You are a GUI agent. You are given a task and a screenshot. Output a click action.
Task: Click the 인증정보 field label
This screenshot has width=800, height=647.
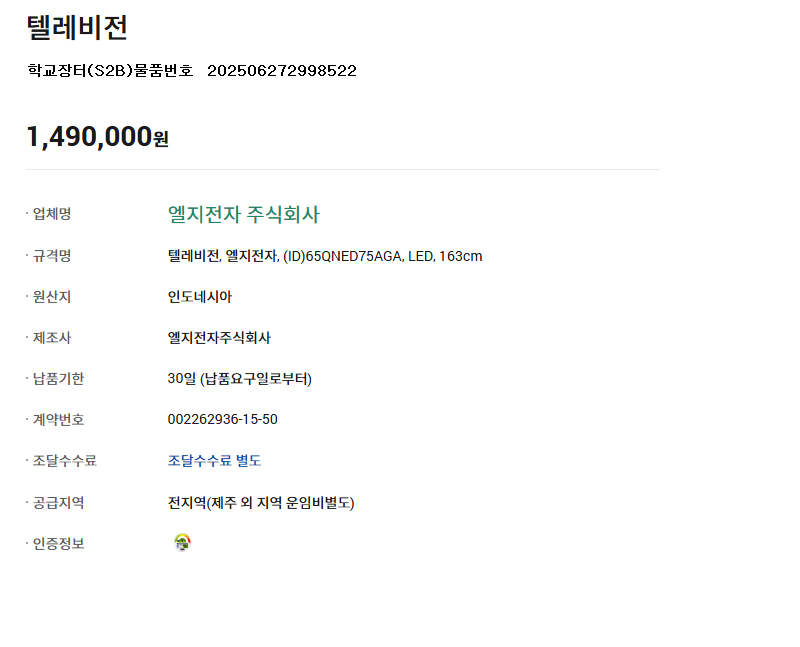pos(58,544)
